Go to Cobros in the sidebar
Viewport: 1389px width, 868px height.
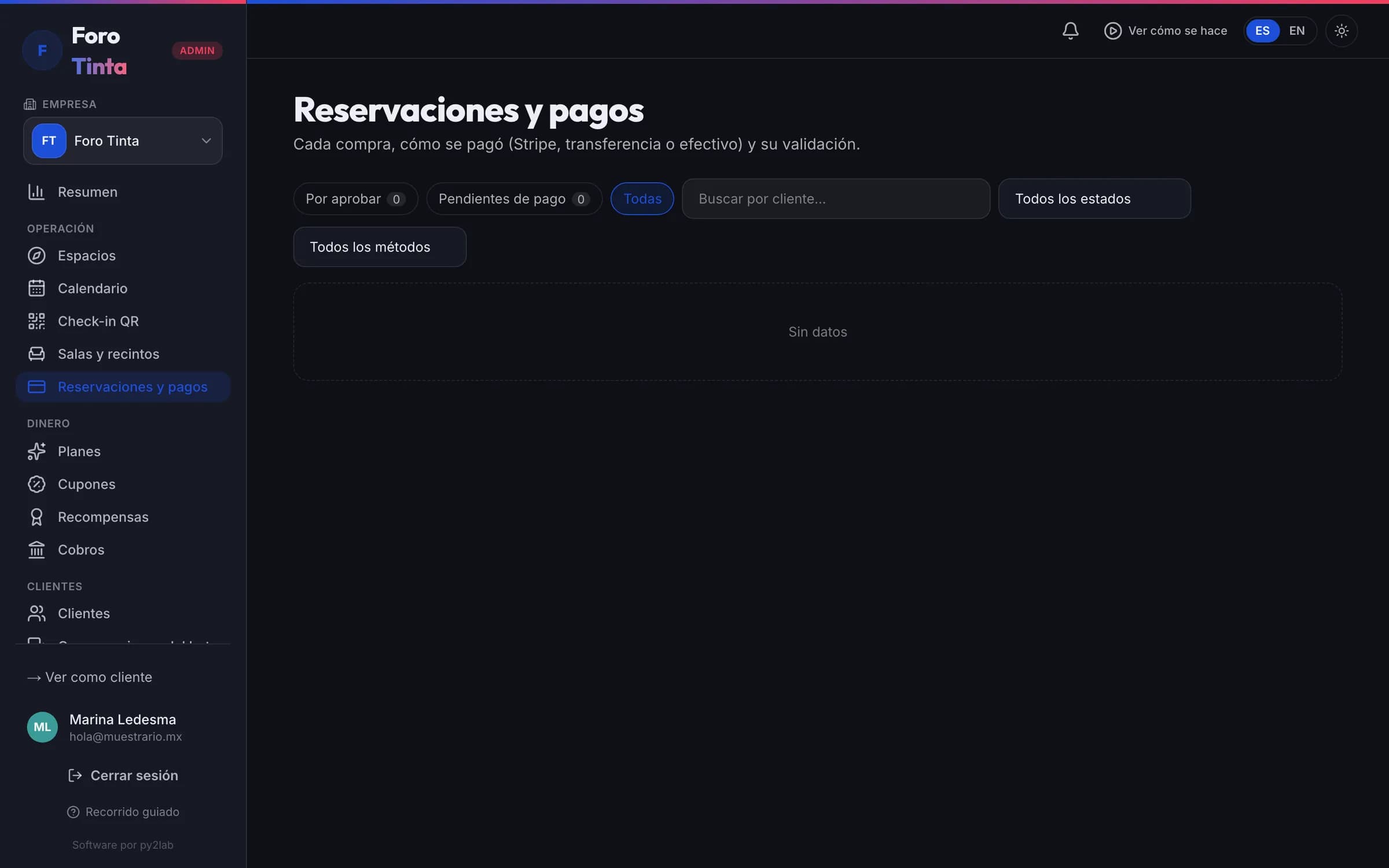tap(123, 550)
